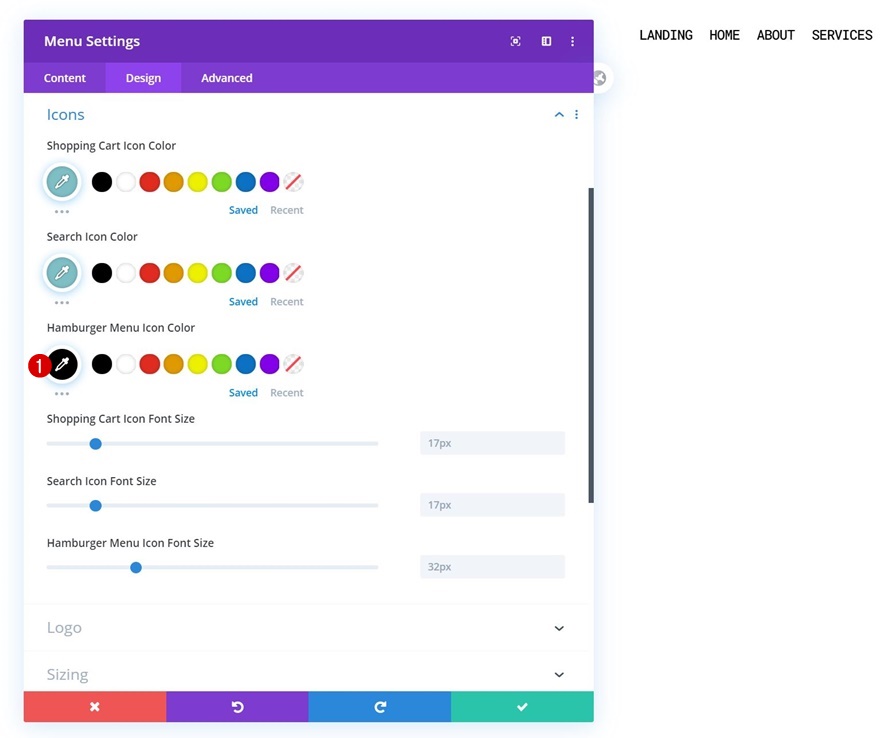
Task: Show Saved colors for Search Icon Color
Action: pos(243,301)
